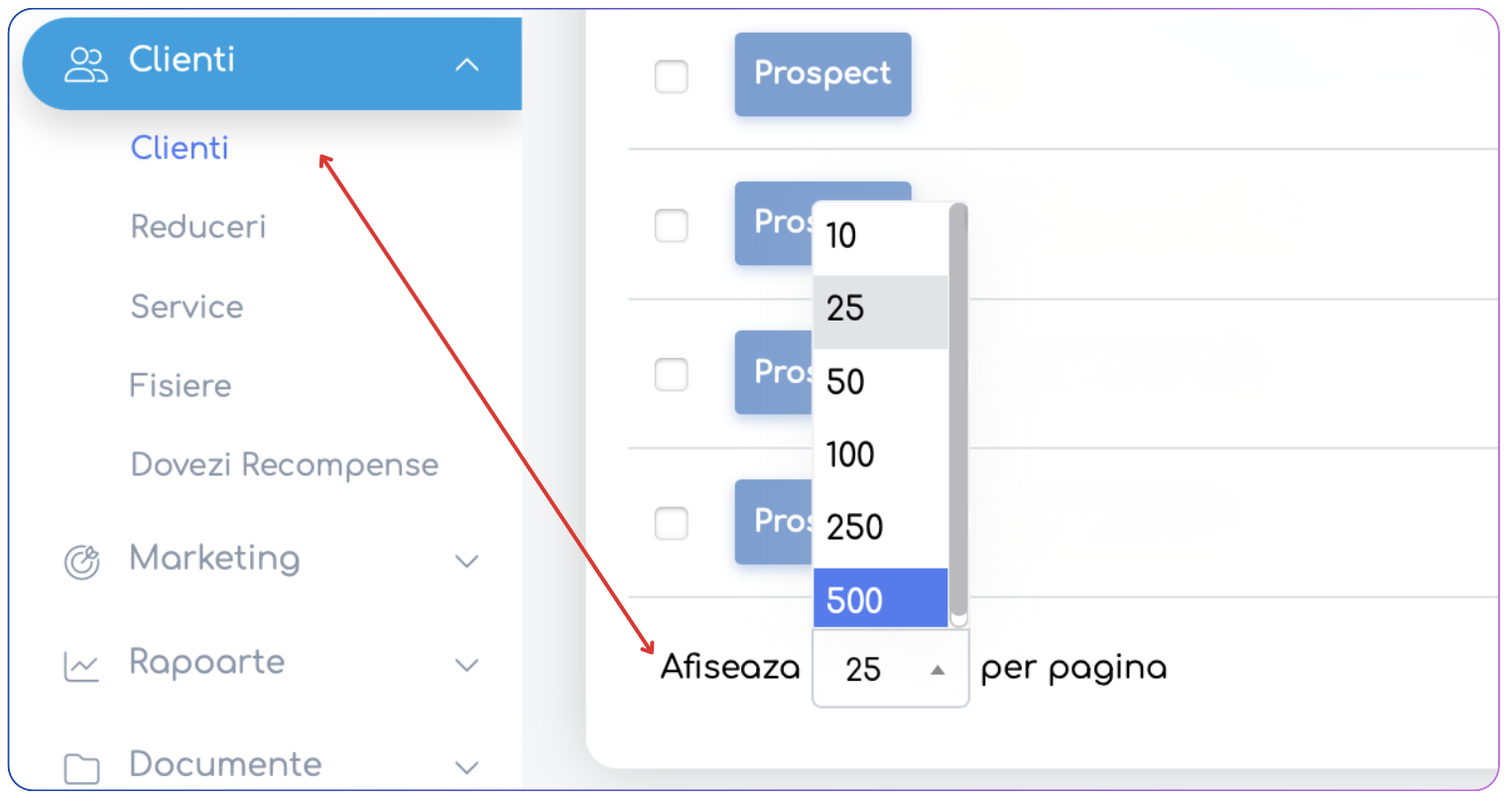Viewport: 1512px width, 804px height.
Task: Tick the checkbox in the second Prospect row
Action: point(672,225)
